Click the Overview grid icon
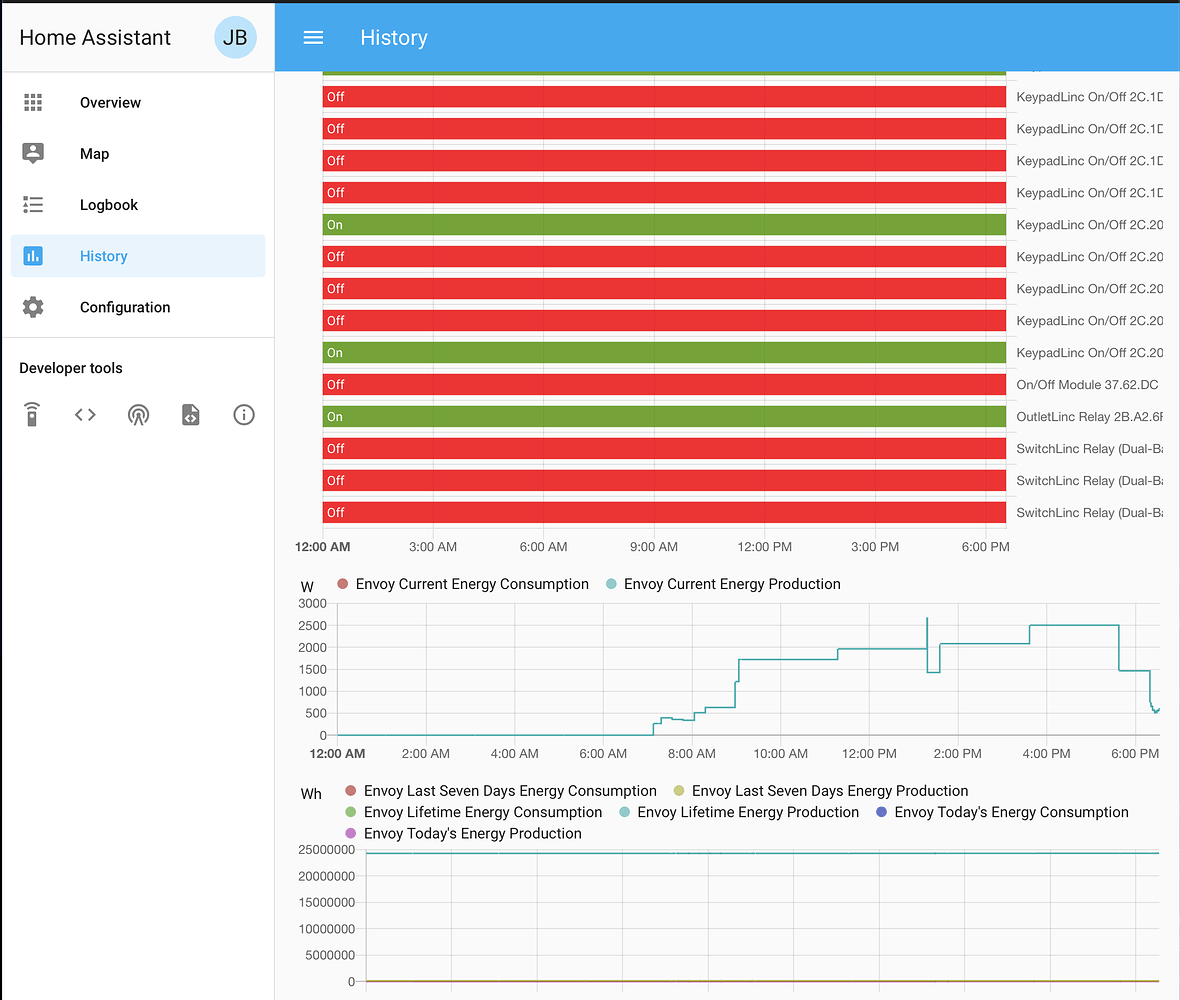The height and width of the screenshot is (1000, 1180). [33, 102]
